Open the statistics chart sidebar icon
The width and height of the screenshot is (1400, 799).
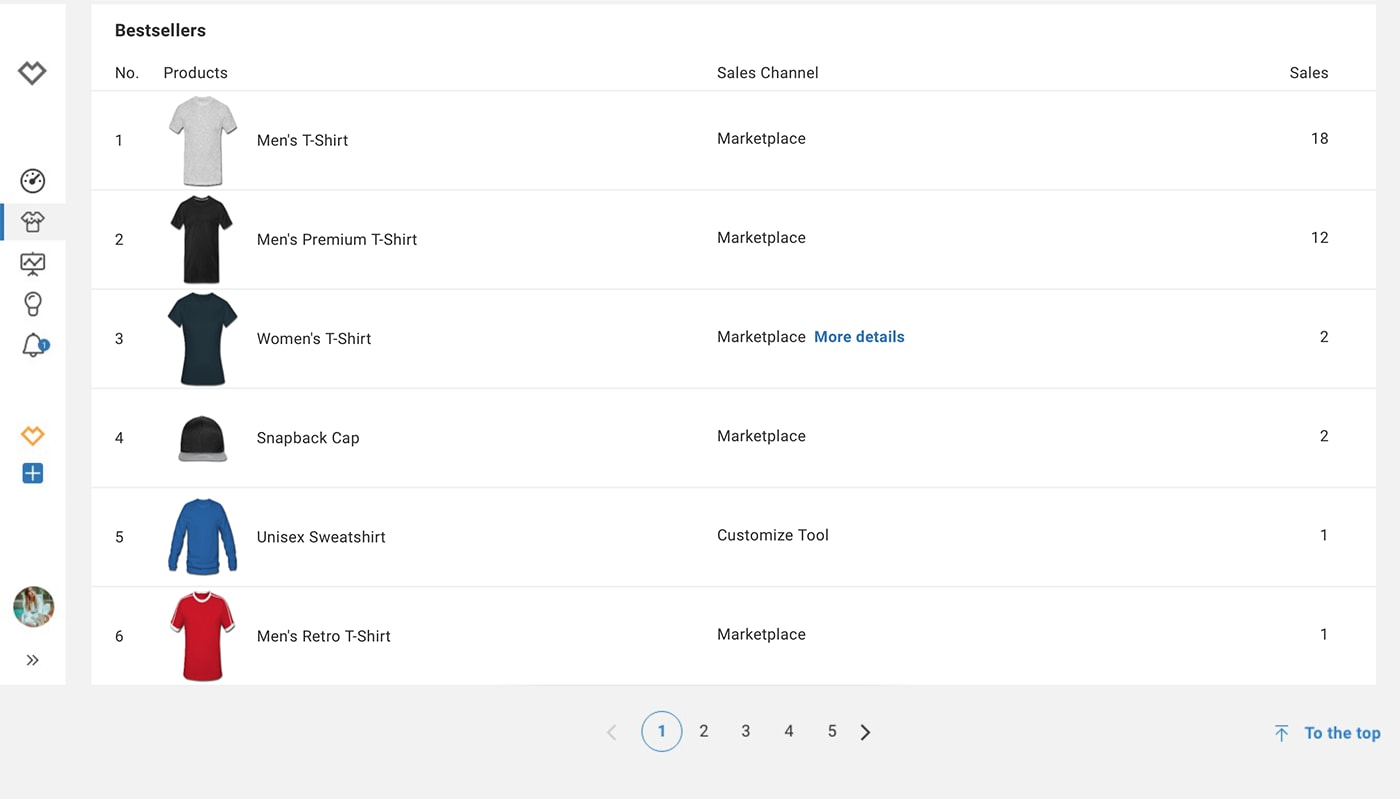click(x=32, y=264)
